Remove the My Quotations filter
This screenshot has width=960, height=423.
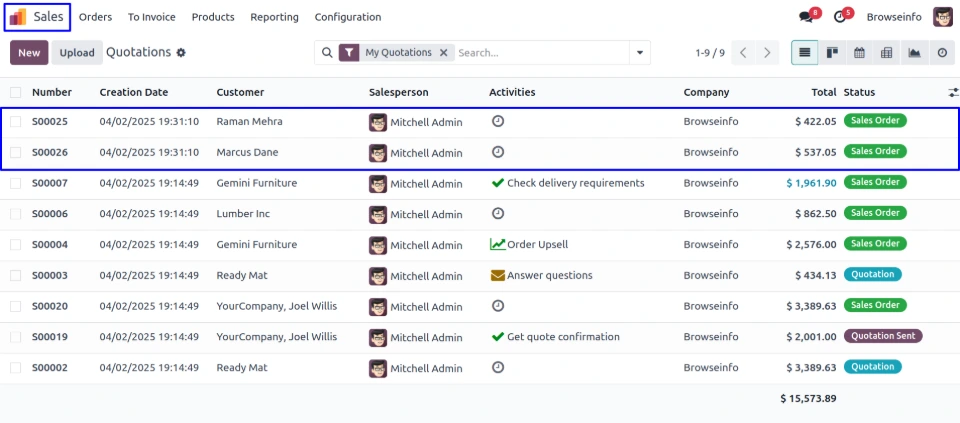coord(444,53)
